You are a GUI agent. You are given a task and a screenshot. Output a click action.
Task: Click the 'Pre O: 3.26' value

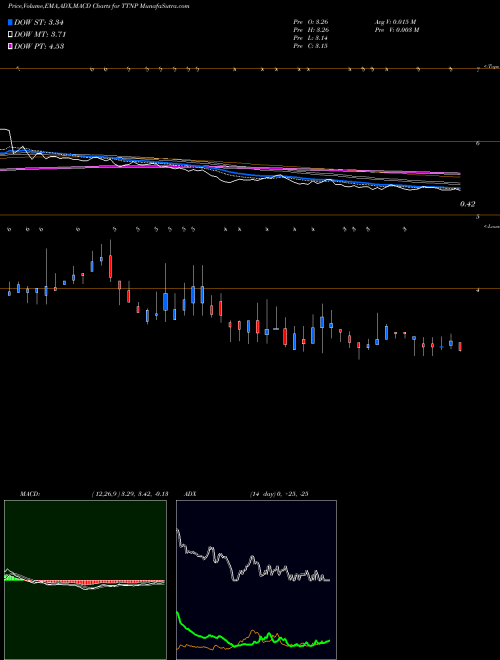(x=311, y=21)
